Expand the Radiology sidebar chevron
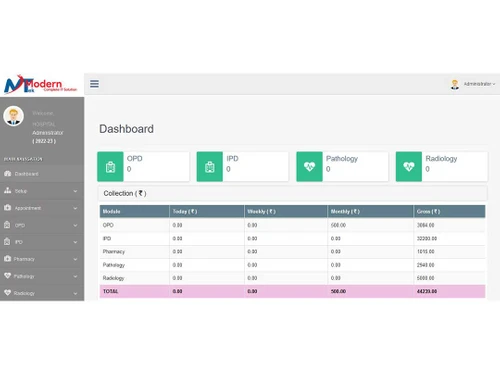 [x=75, y=294]
